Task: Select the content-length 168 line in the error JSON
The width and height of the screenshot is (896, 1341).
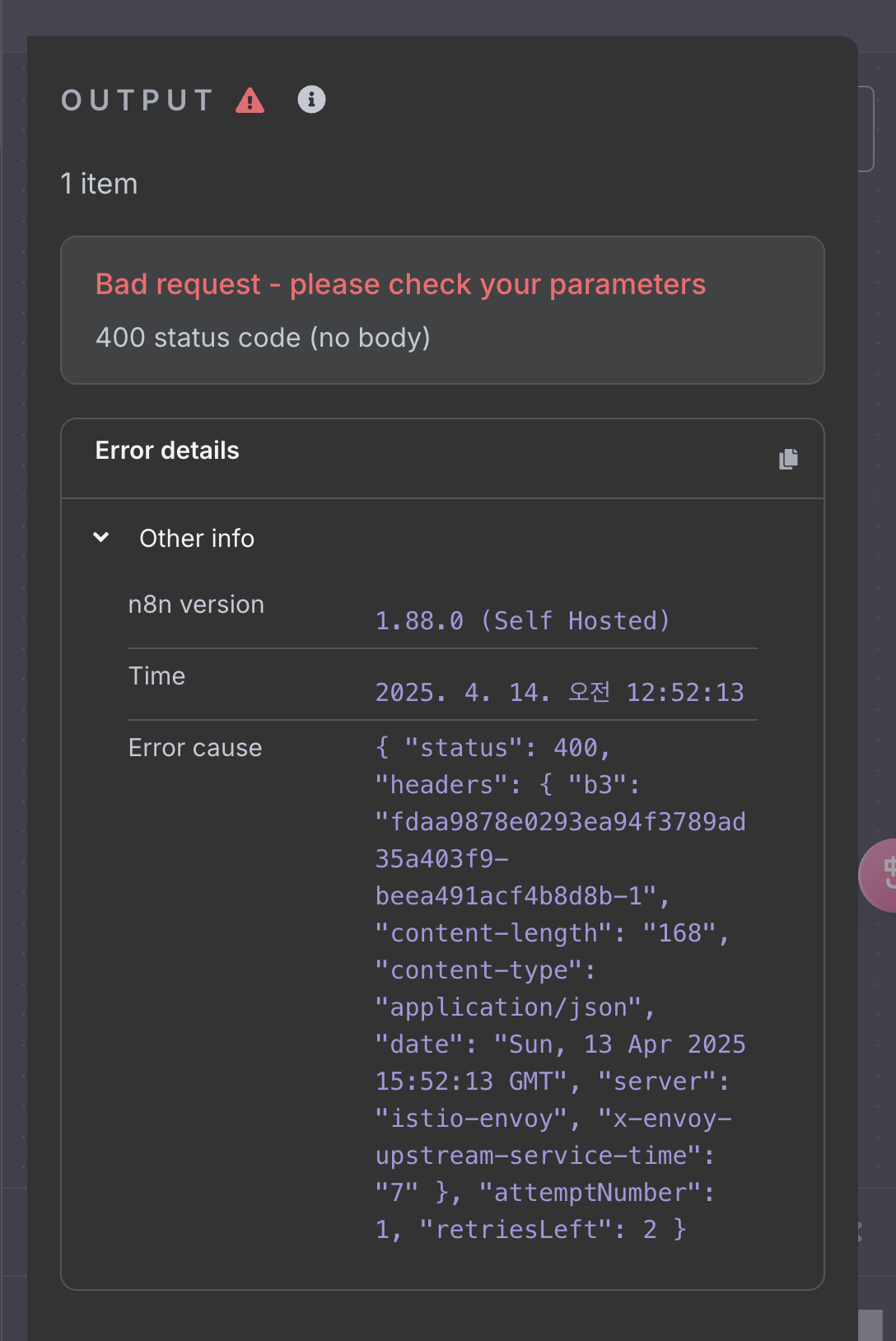Action: (553, 933)
